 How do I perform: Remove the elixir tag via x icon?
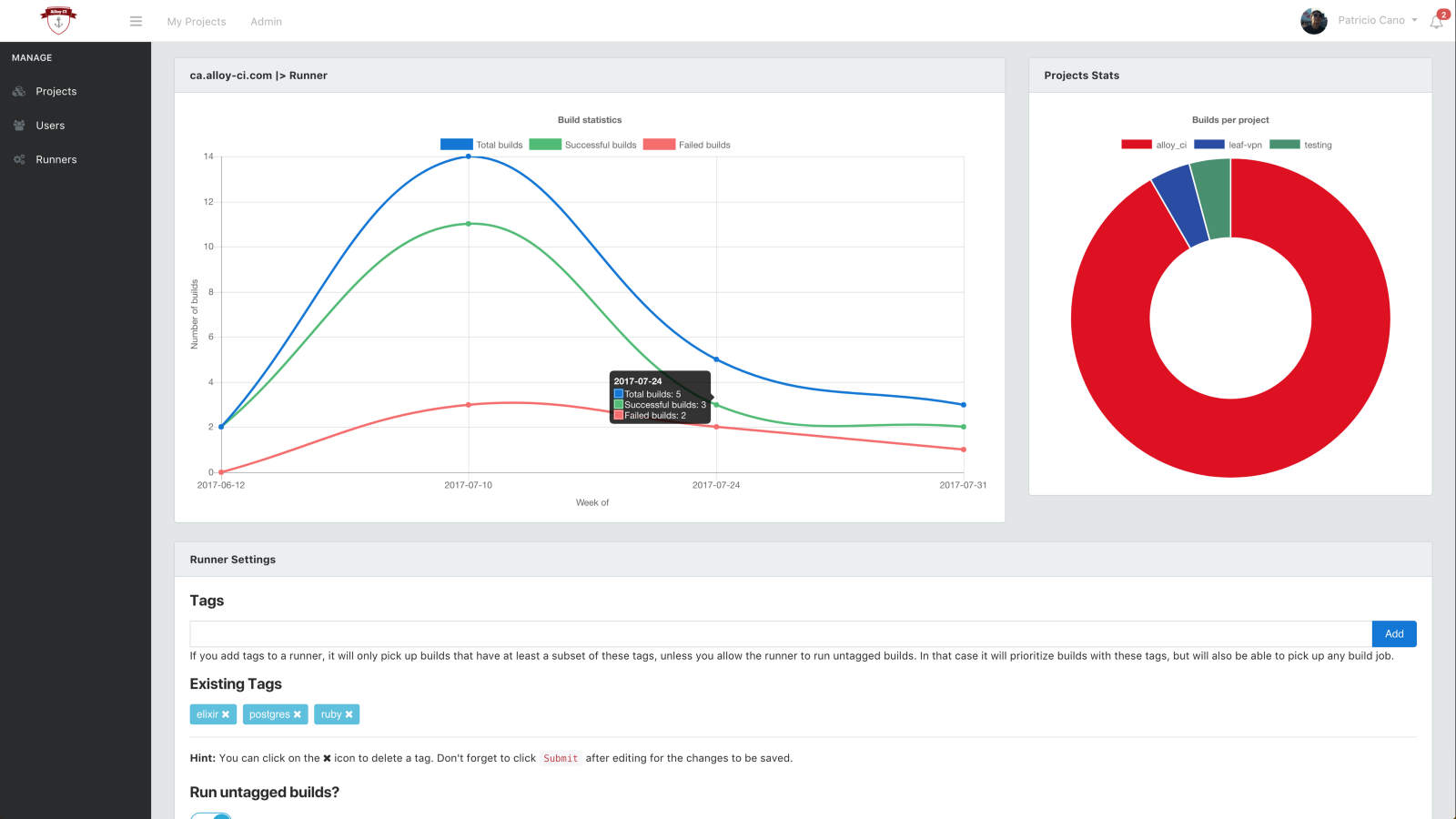pos(226,714)
